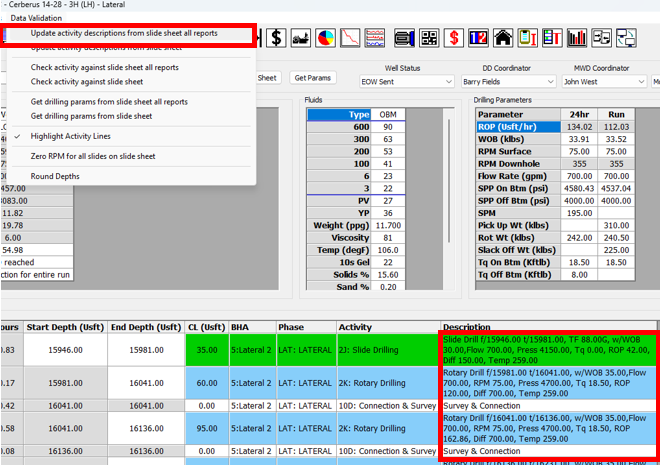The width and height of the screenshot is (660, 465).
Task: Choose Check activity against slide sheet all reports
Action: pyautogui.click(x=105, y=67)
